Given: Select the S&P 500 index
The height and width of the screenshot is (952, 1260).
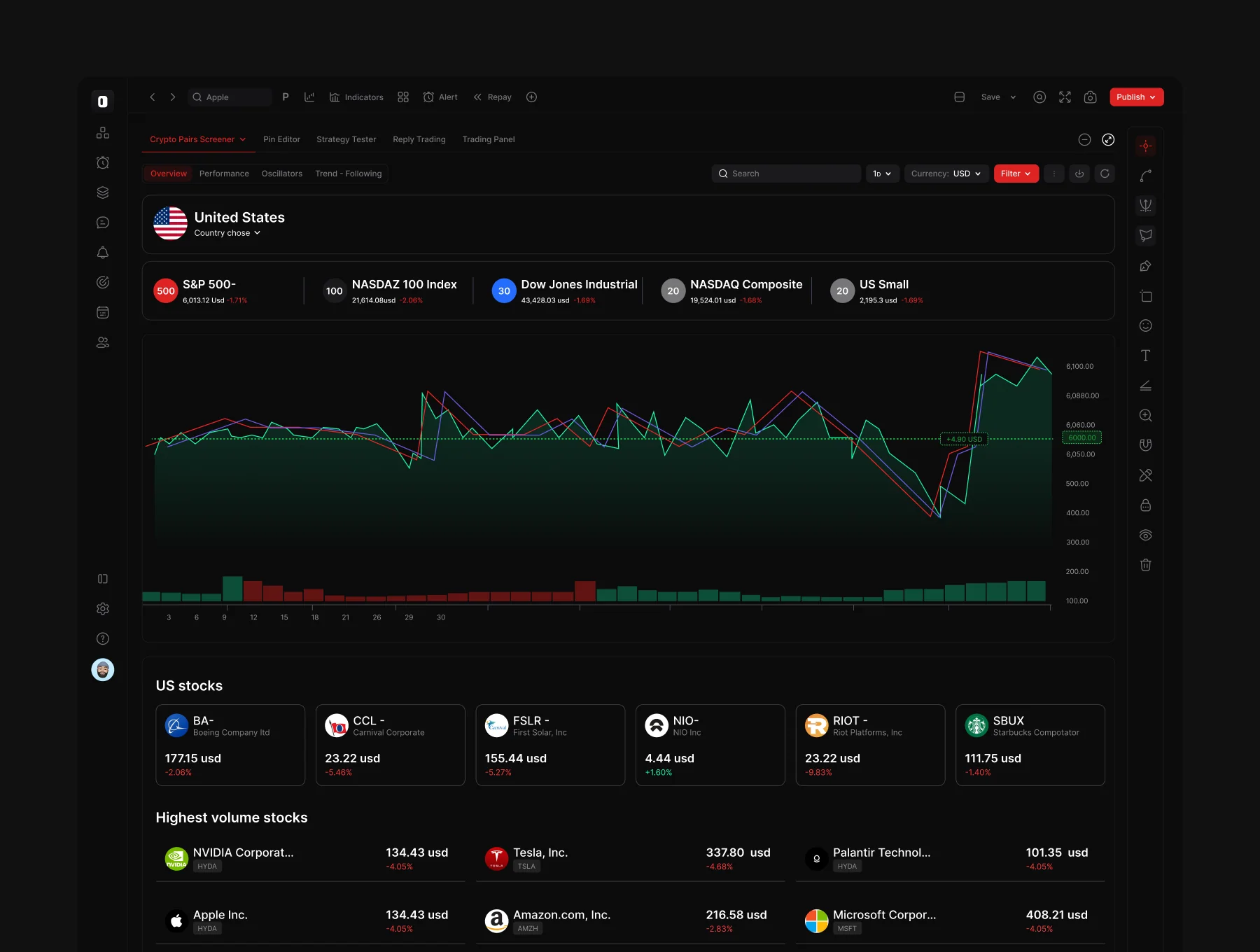Looking at the screenshot, I should tap(201, 291).
